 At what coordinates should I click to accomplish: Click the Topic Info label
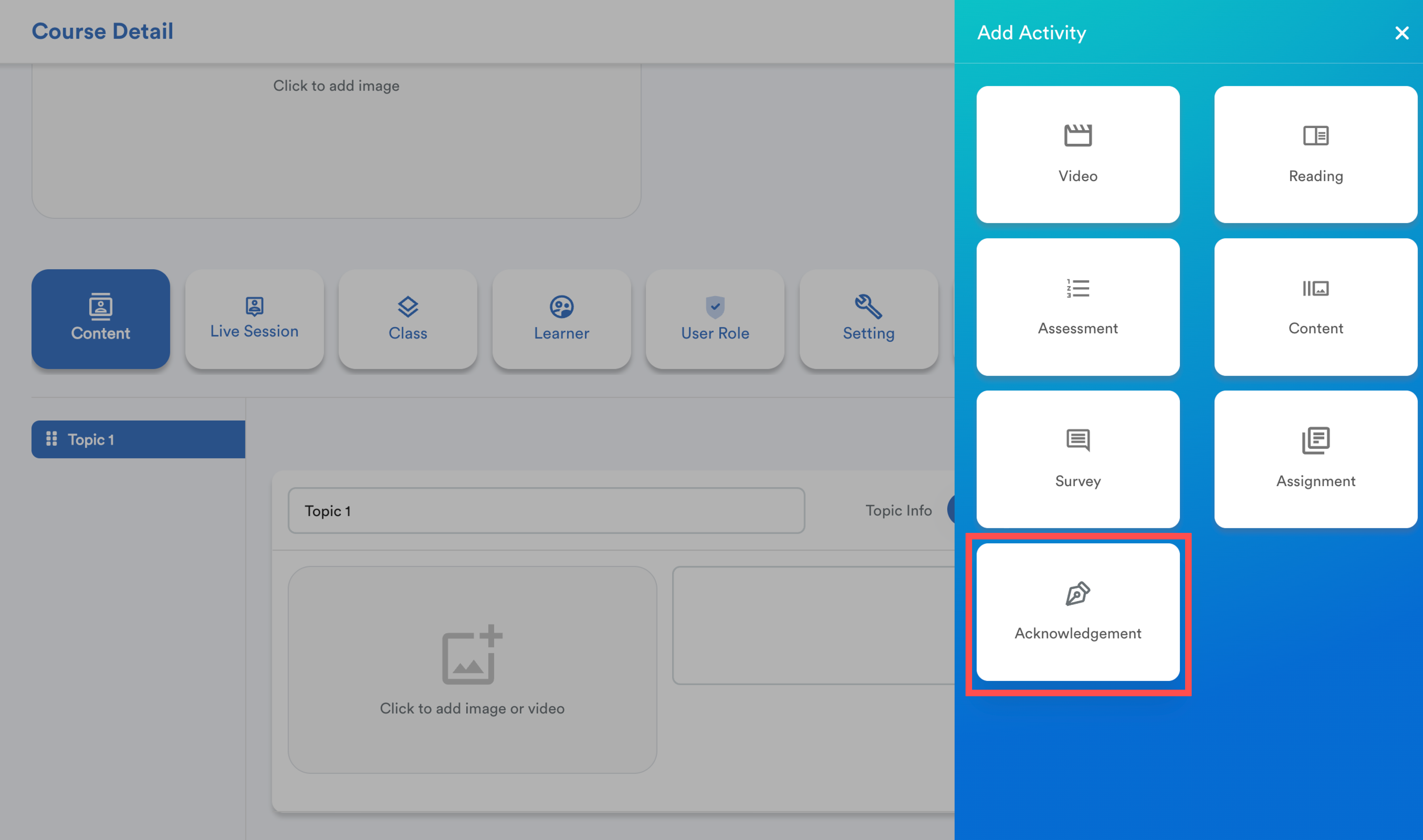(x=898, y=511)
